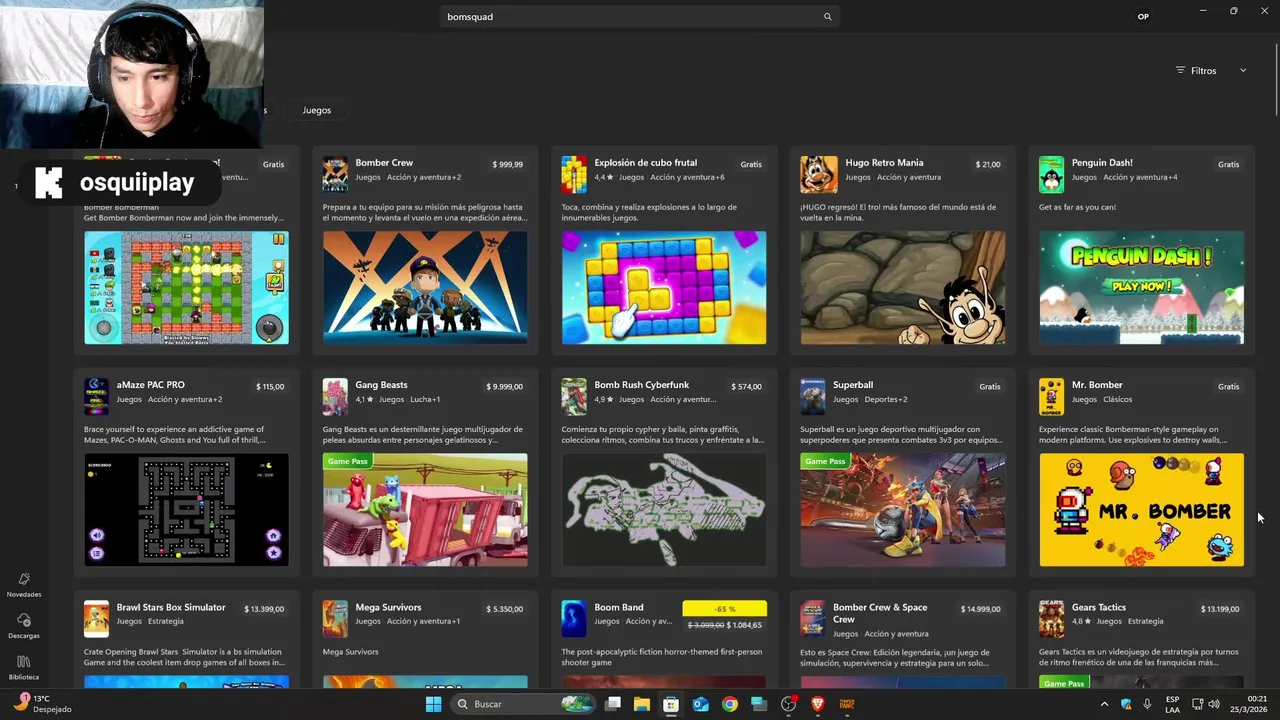Open the Gang Beasts truck thumbnail
1280x720 pixels.
click(425, 510)
